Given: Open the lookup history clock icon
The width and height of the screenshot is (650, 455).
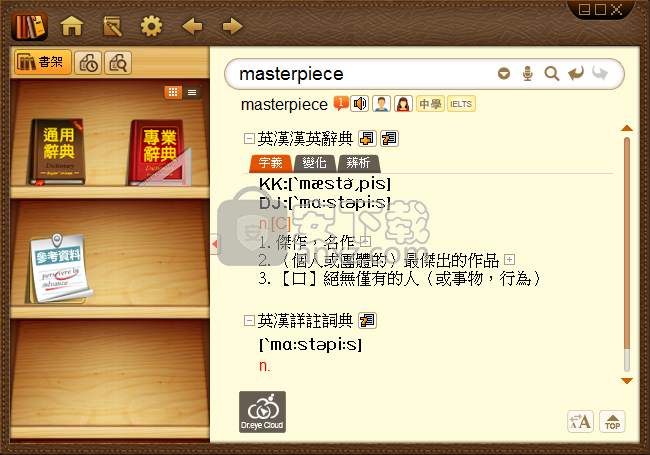Looking at the screenshot, I should coord(88,63).
